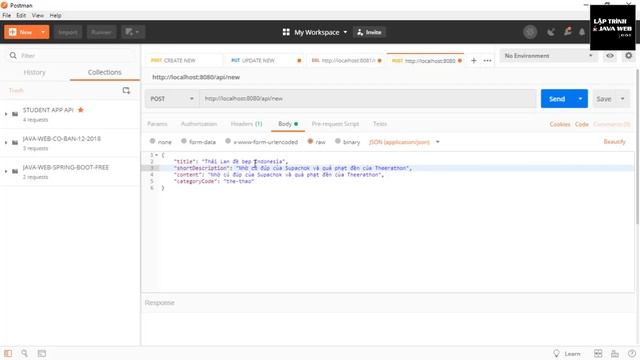Click the New button plus icon
640x360 pixels.
click(13, 32)
